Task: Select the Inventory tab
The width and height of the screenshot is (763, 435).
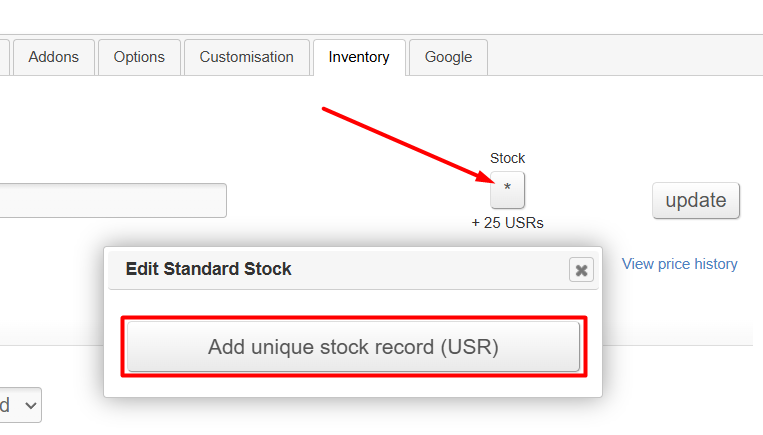Action: 359,57
